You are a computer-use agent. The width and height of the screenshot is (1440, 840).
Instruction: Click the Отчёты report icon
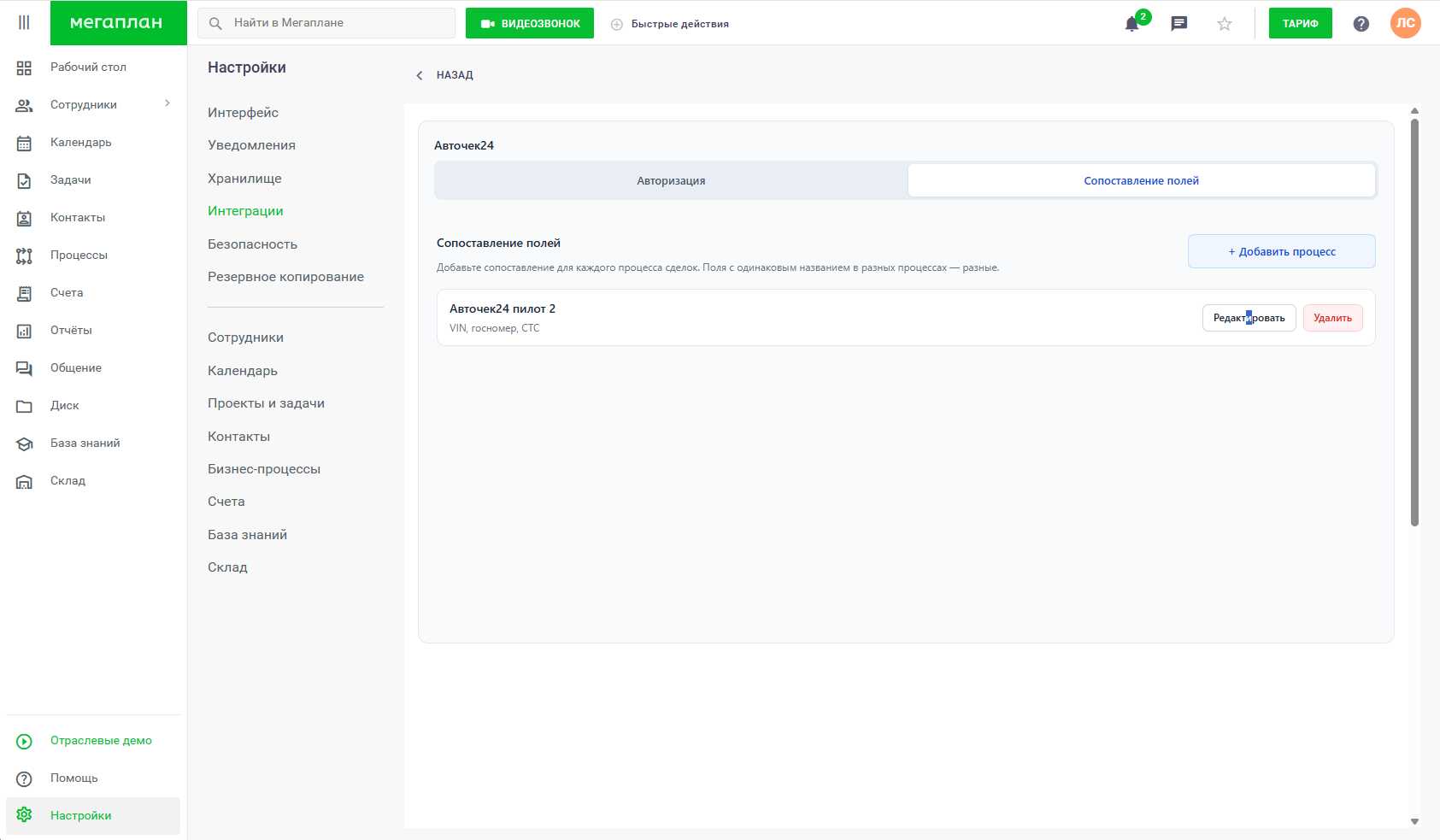24,331
